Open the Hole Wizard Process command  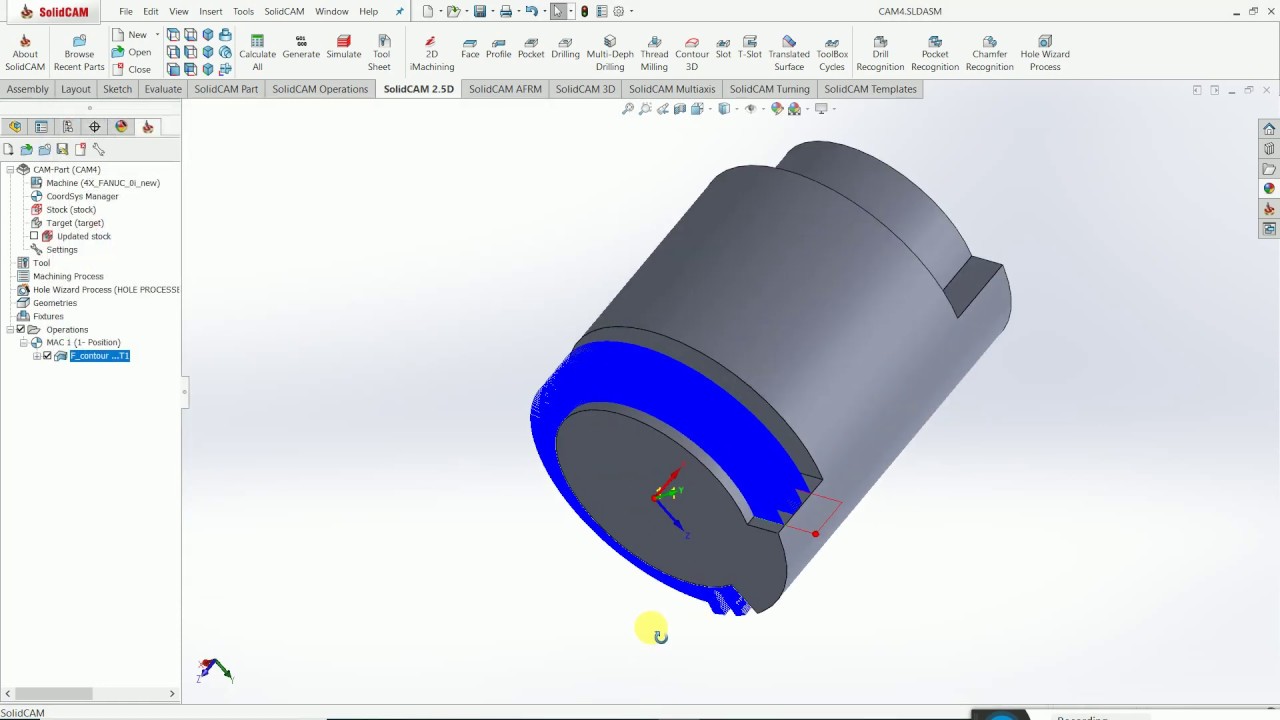[x=1045, y=54]
